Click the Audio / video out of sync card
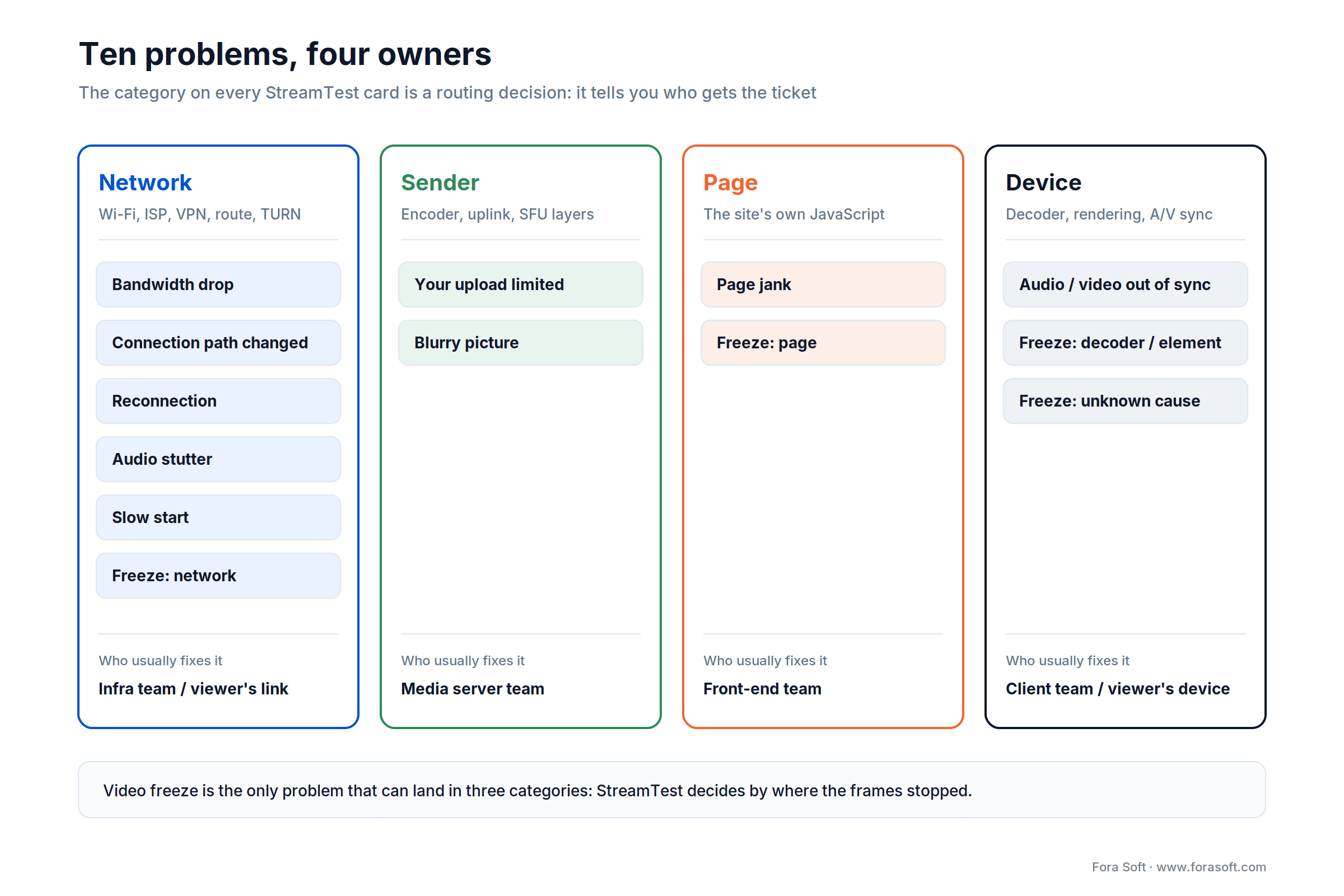The width and height of the screenshot is (1344, 896). click(x=1125, y=284)
